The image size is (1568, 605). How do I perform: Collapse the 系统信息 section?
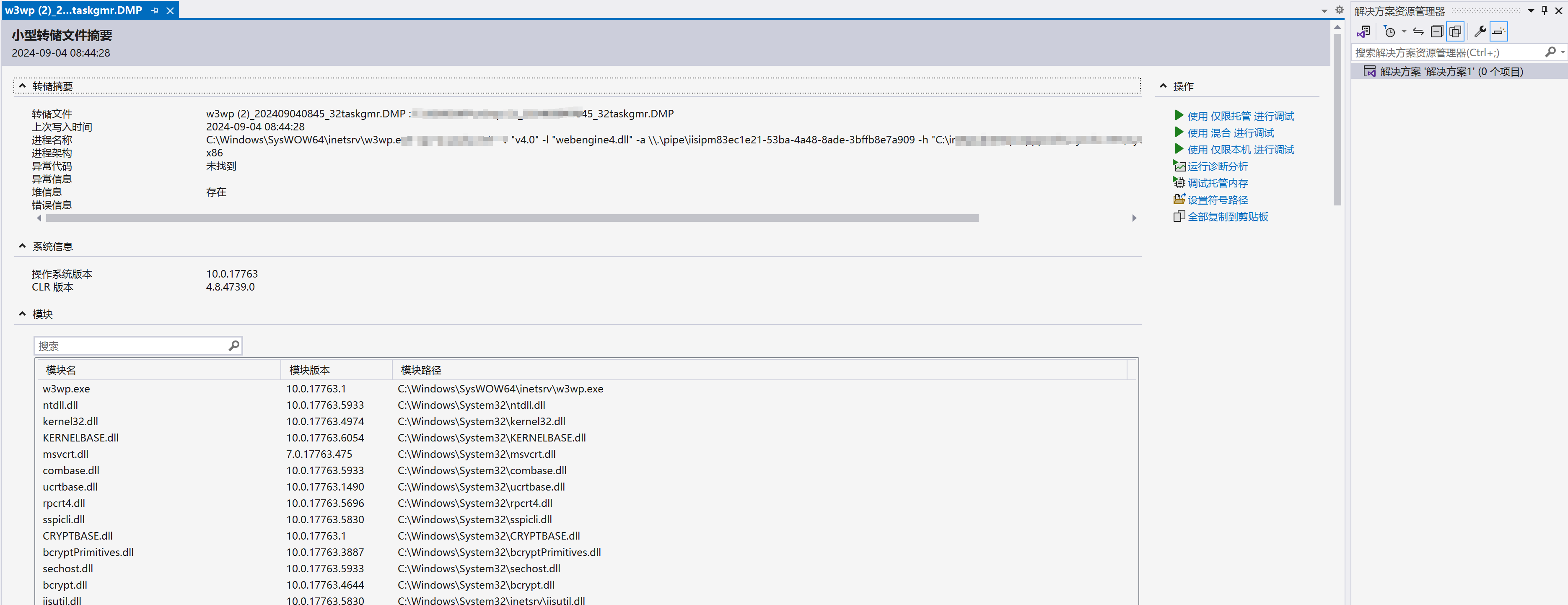(x=22, y=246)
